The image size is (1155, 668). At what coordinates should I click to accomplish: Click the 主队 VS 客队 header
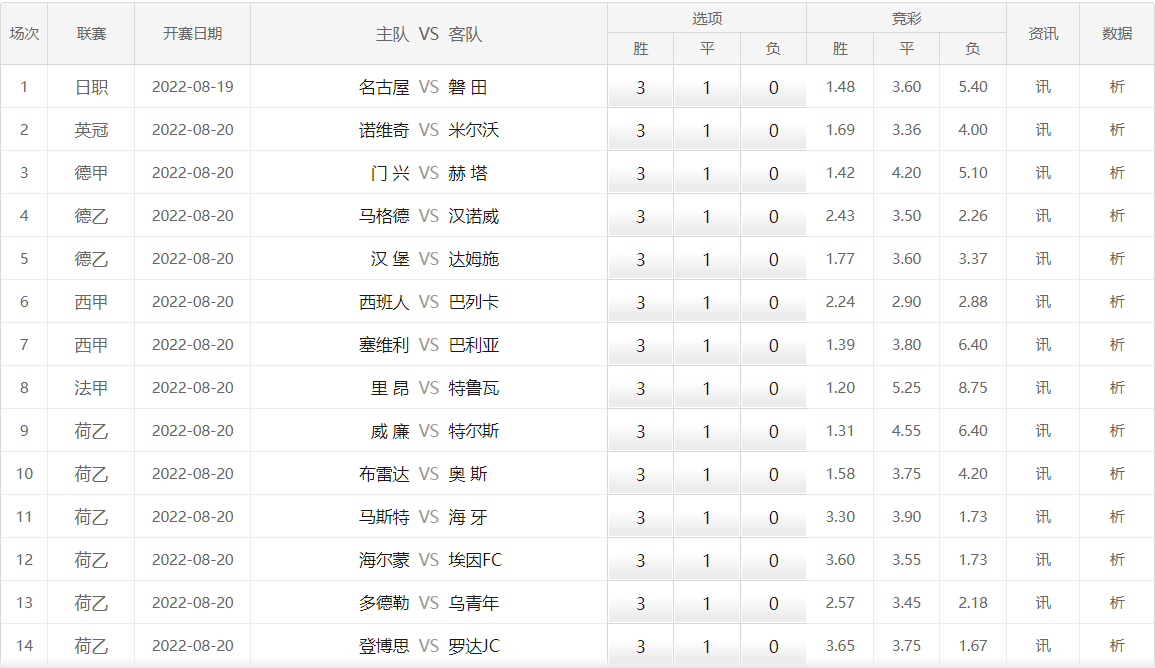429,35
